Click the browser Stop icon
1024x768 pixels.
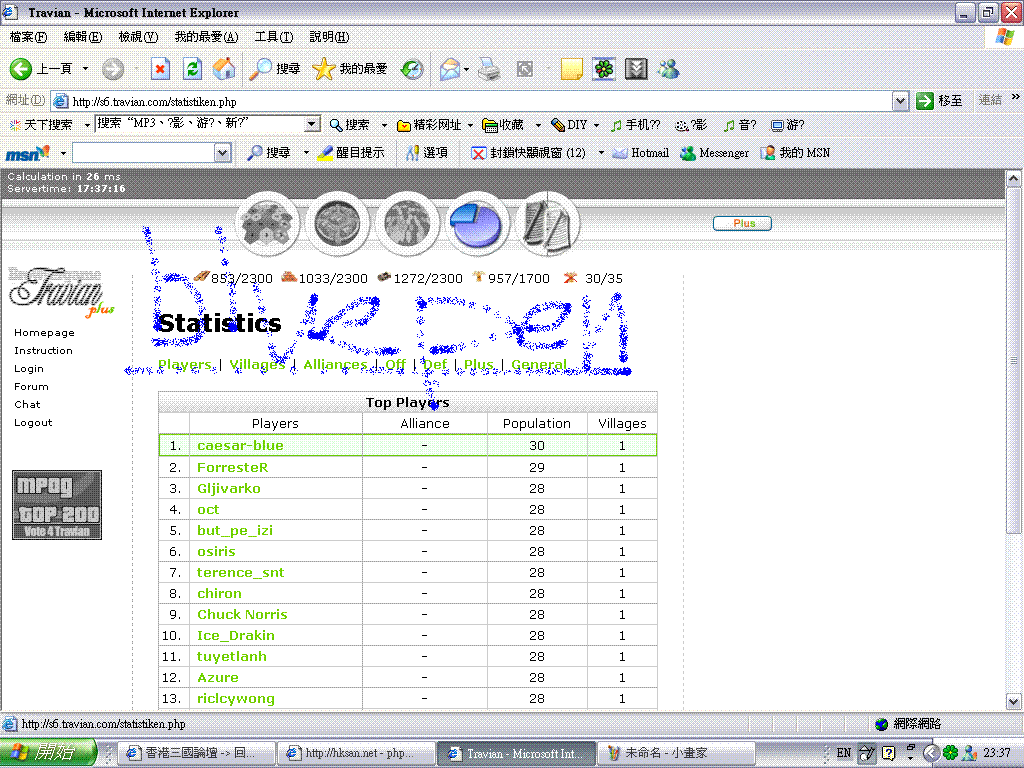click(160, 69)
